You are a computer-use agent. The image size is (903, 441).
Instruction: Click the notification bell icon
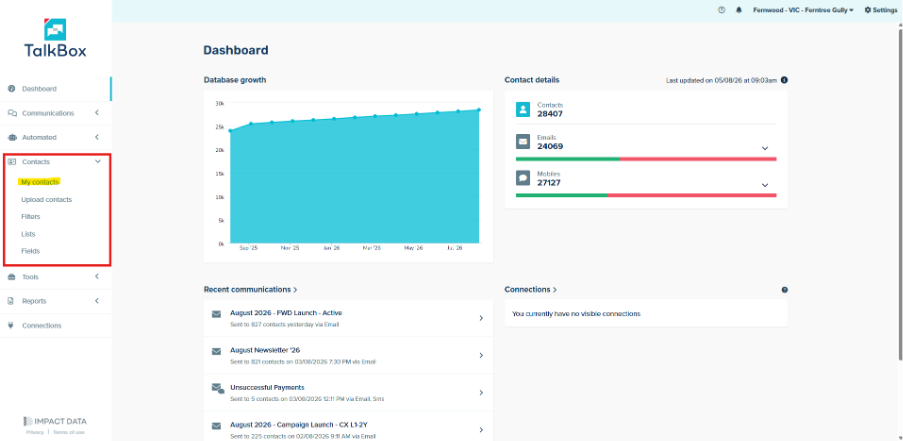pyautogui.click(x=738, y=10)
